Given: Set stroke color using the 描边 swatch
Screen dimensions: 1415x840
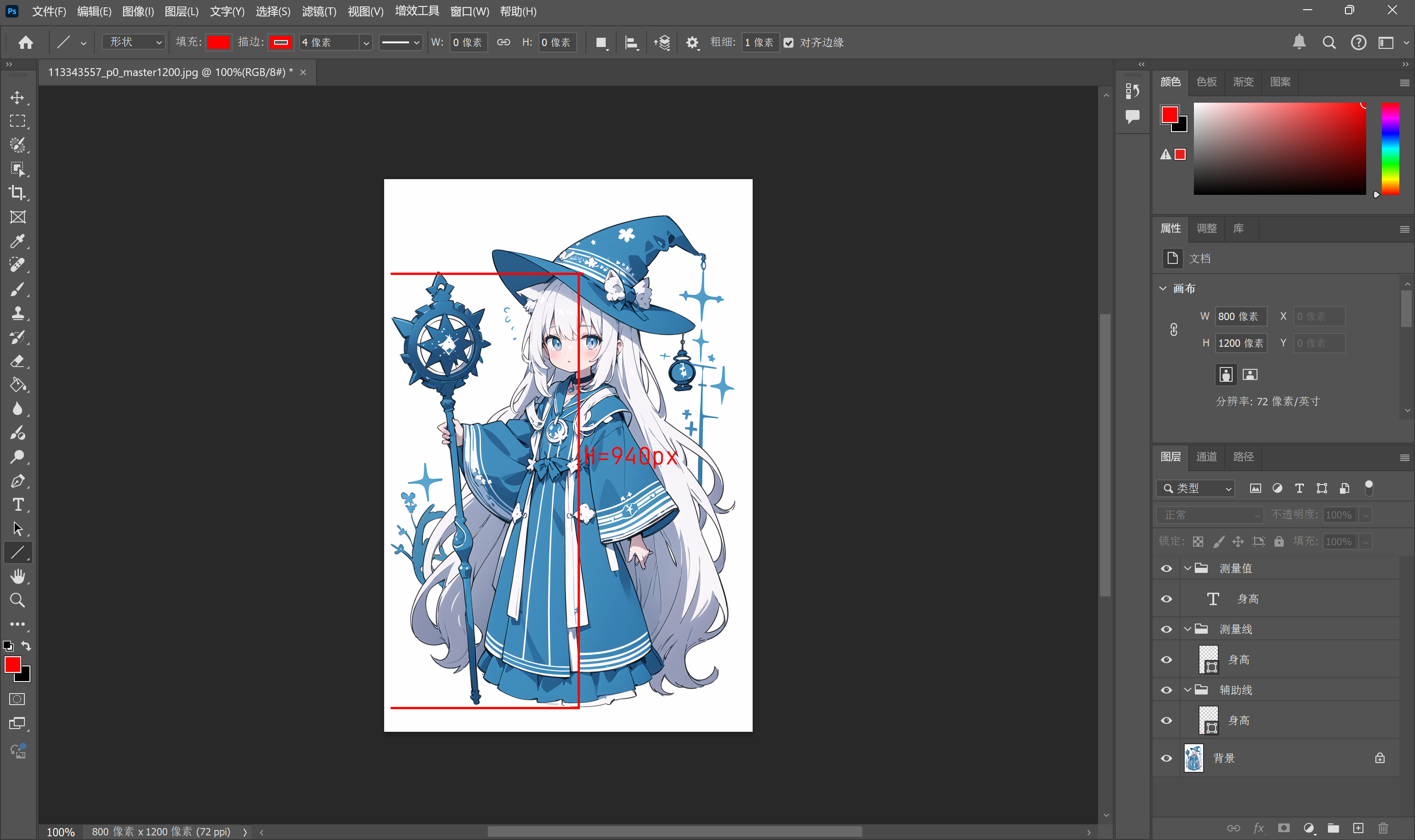Looking at the screenshot, I should 281,42.
